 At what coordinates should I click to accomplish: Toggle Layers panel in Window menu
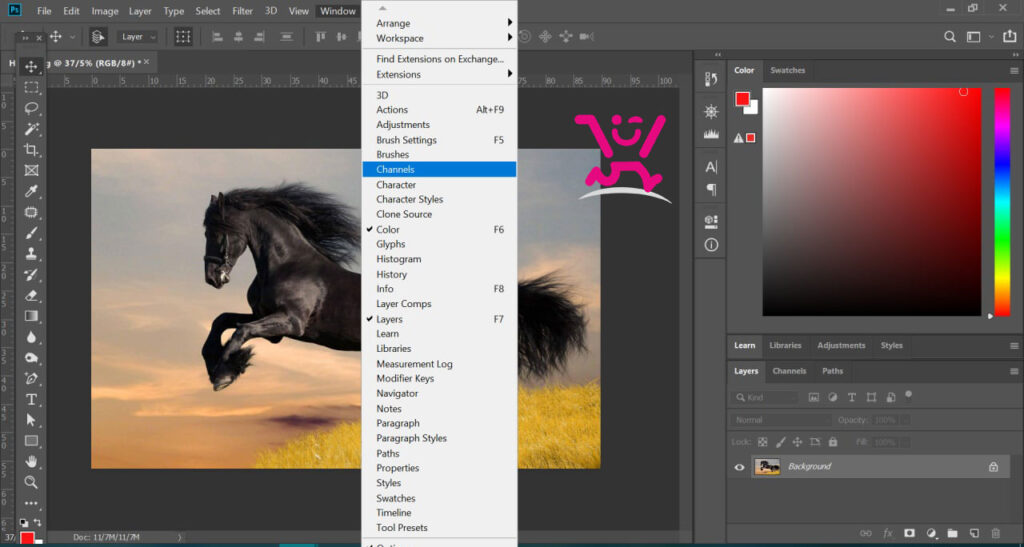click(440, 319)
